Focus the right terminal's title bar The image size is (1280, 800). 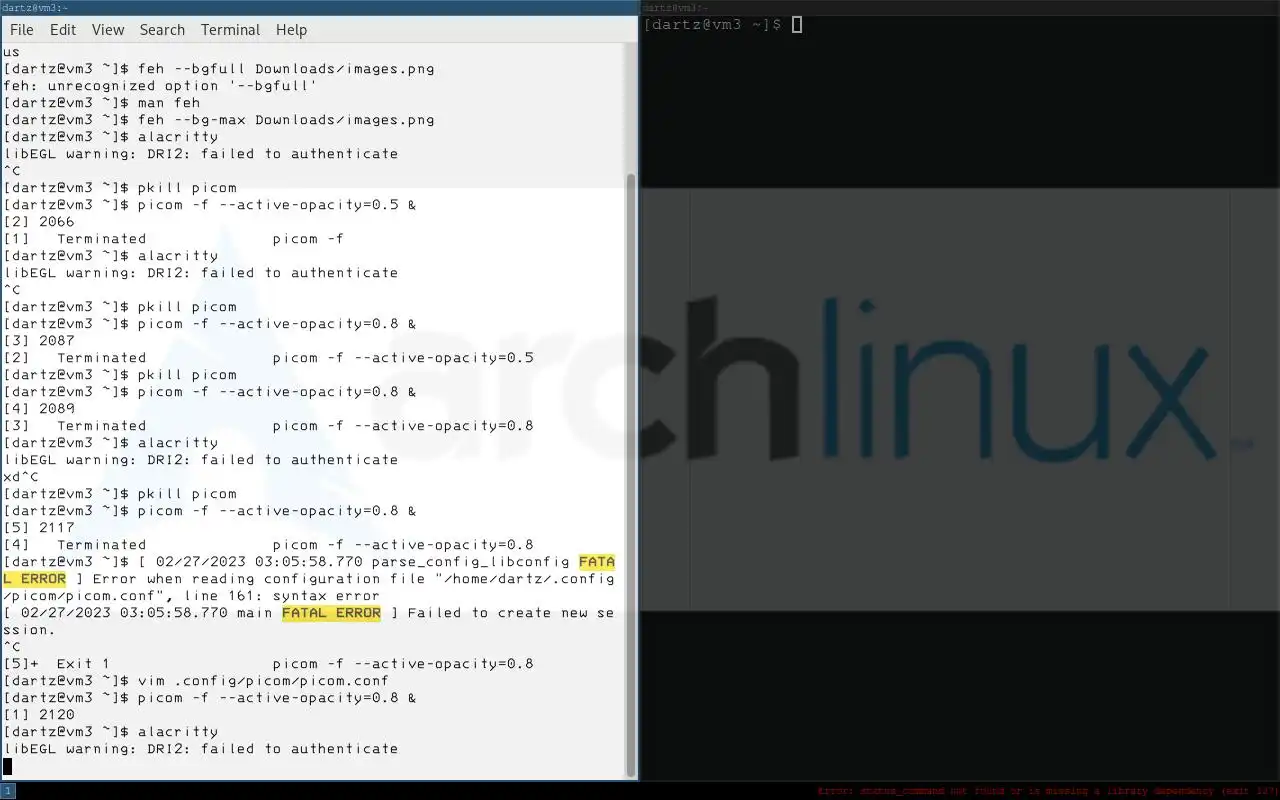tap(960, 7)
